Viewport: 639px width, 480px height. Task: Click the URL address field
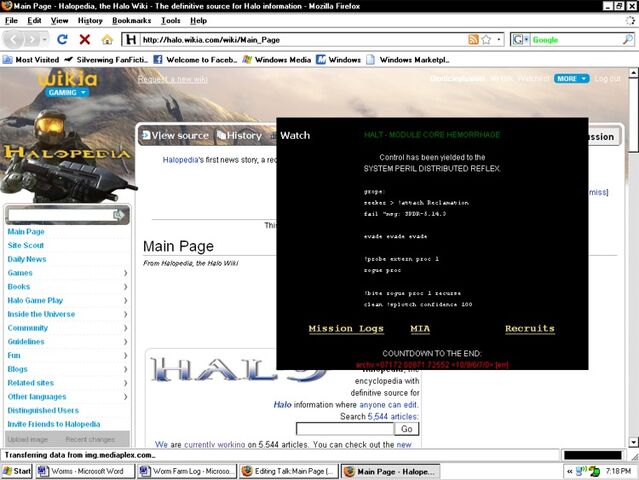click(303, 40)
